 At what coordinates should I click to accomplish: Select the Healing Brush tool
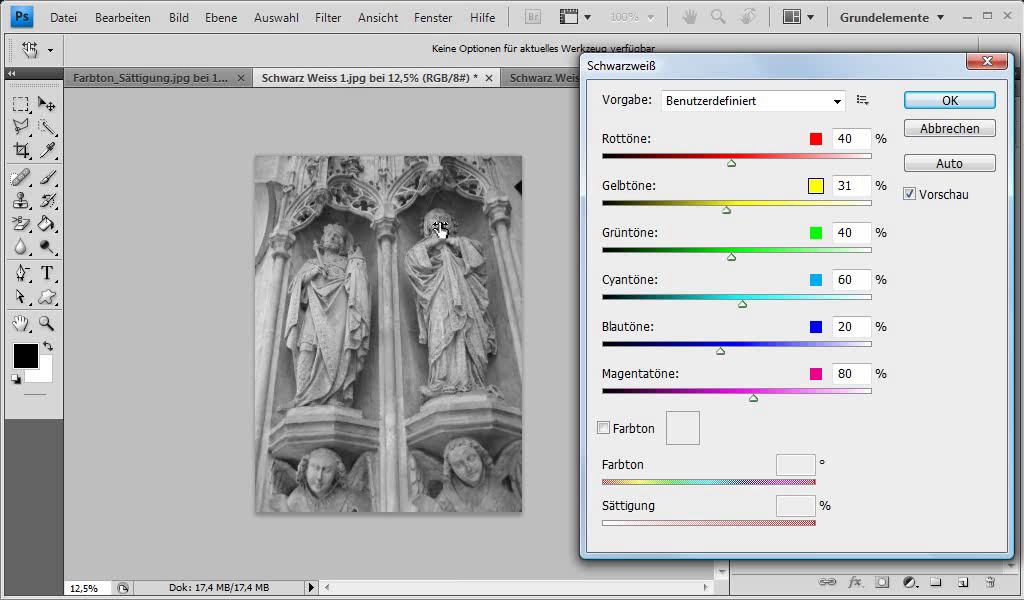[21, 178]
